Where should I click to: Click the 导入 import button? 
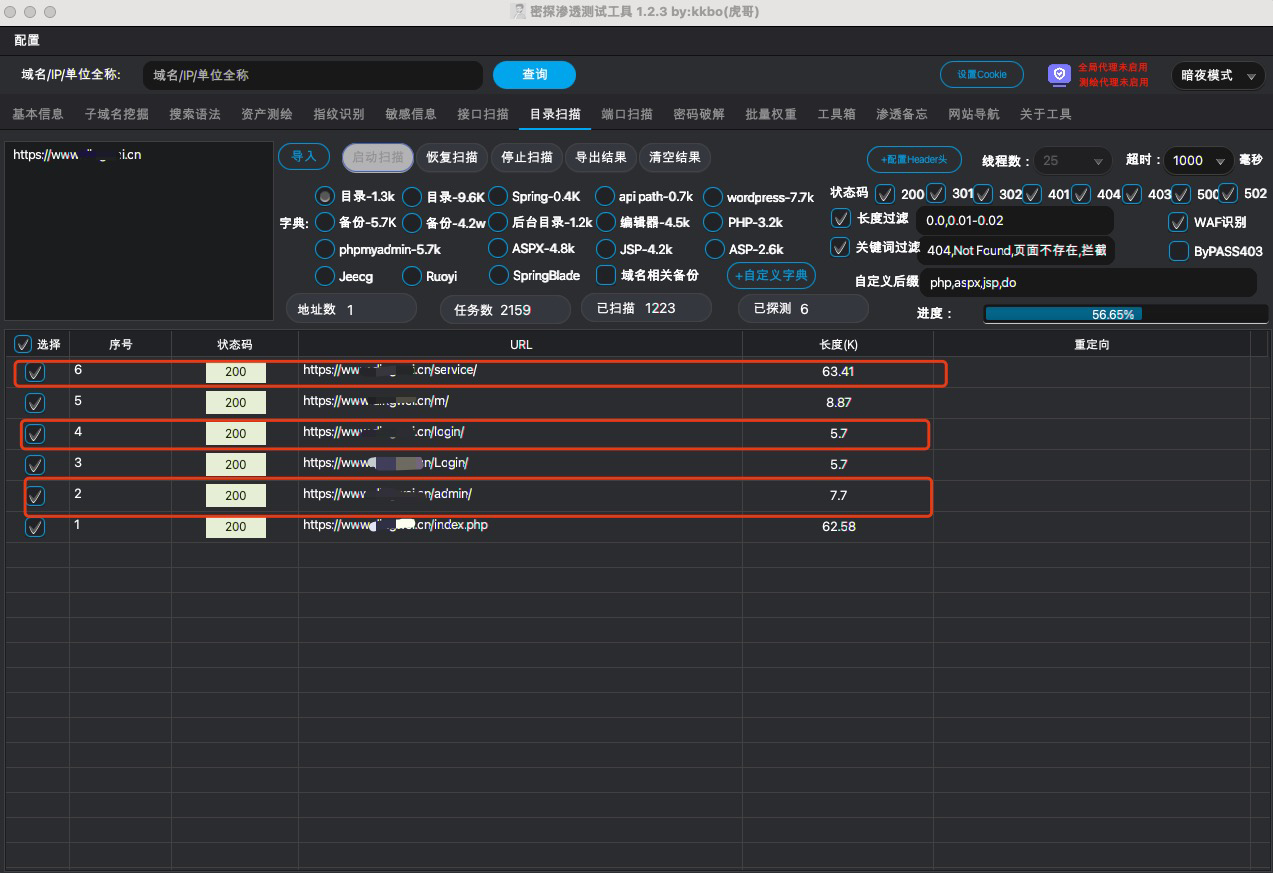[x=304, y=156]
